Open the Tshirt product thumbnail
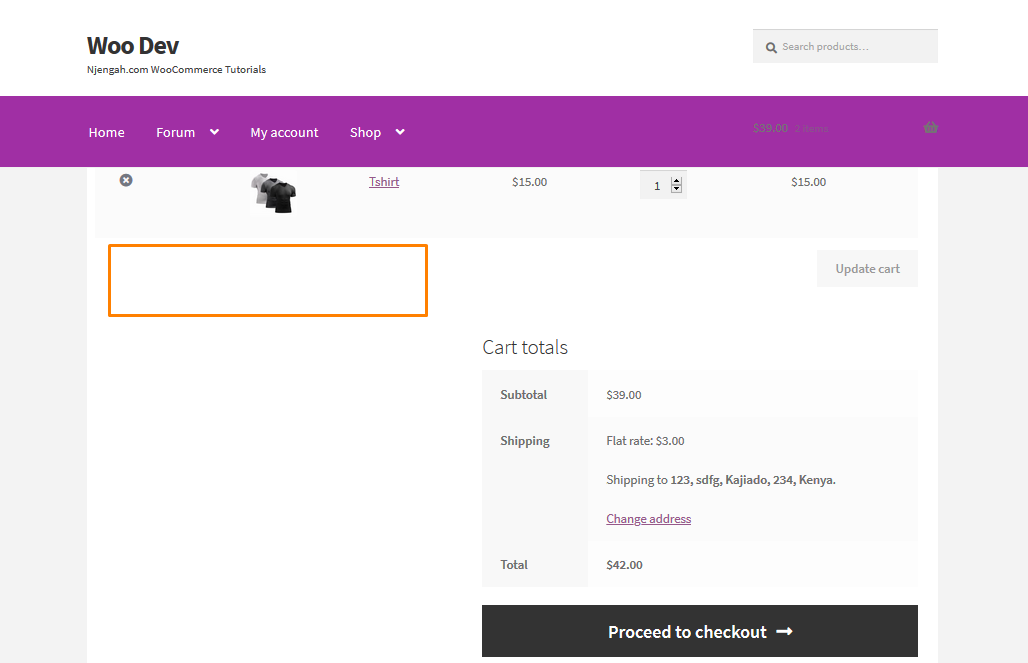Image resolution: width=1028 pixels, height=663 pixels. (273, 193)
